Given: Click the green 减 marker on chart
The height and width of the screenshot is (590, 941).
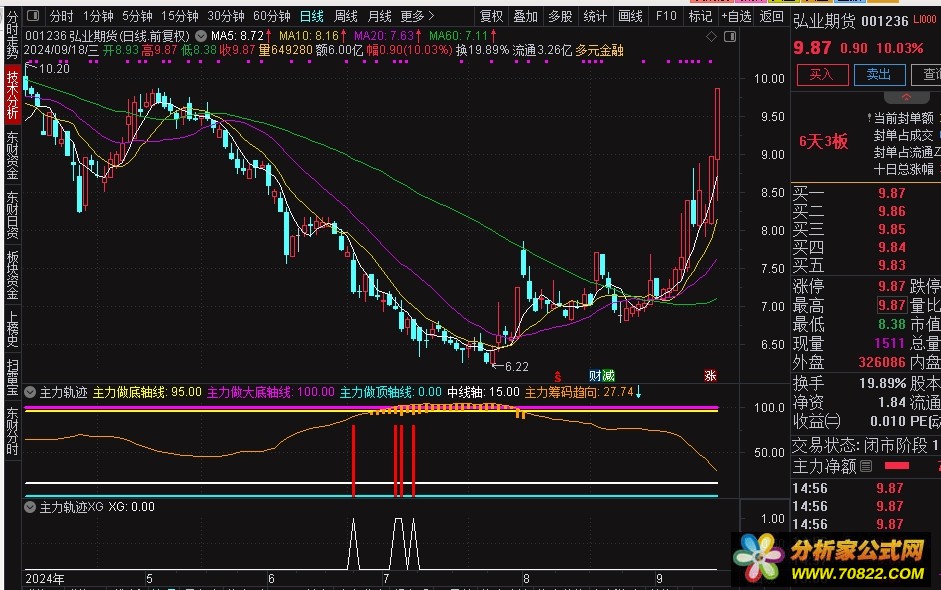Looking at the screenshot, I should pyautogui.click(x=609, y=376).
